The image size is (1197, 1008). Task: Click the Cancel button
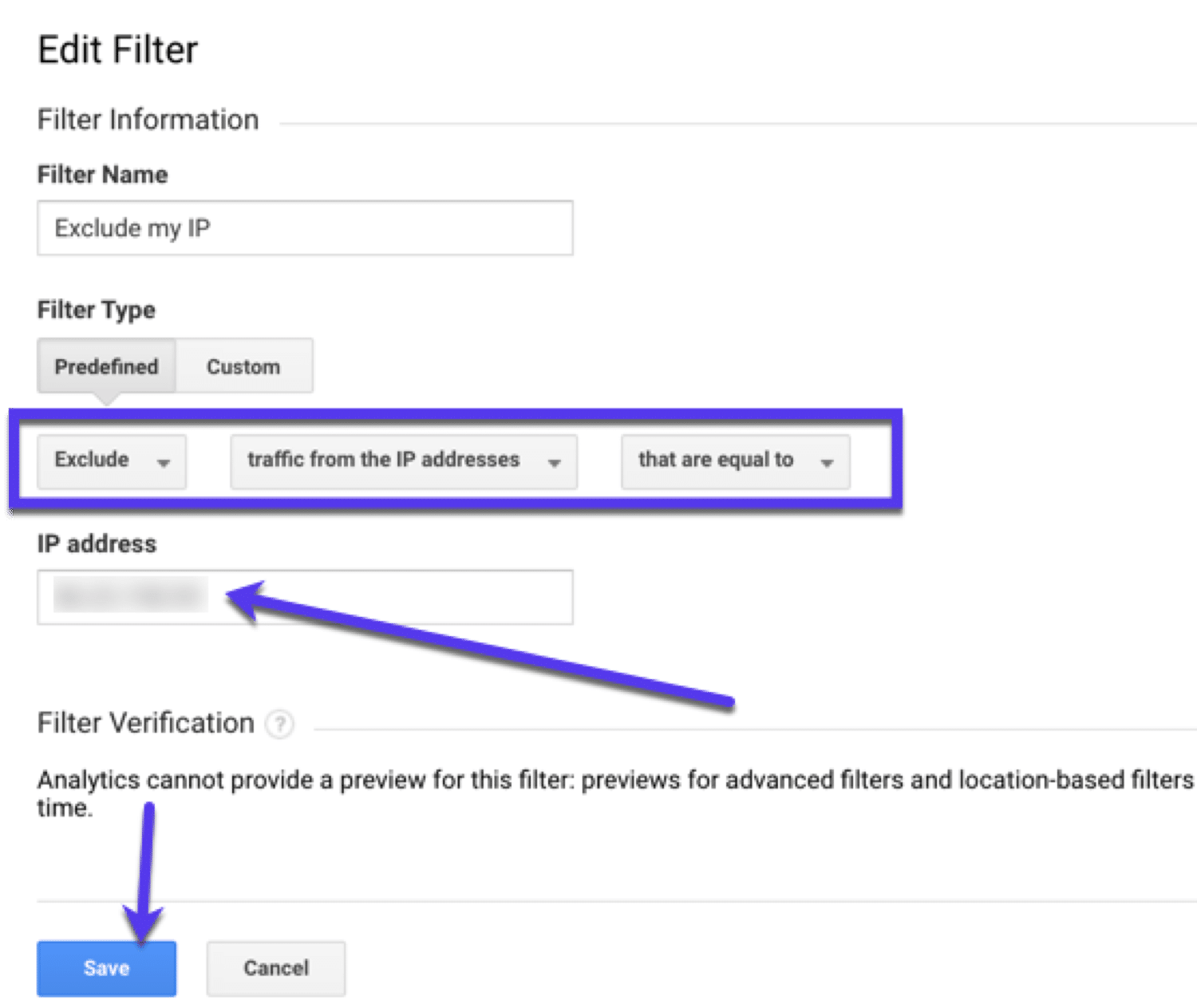275,968
